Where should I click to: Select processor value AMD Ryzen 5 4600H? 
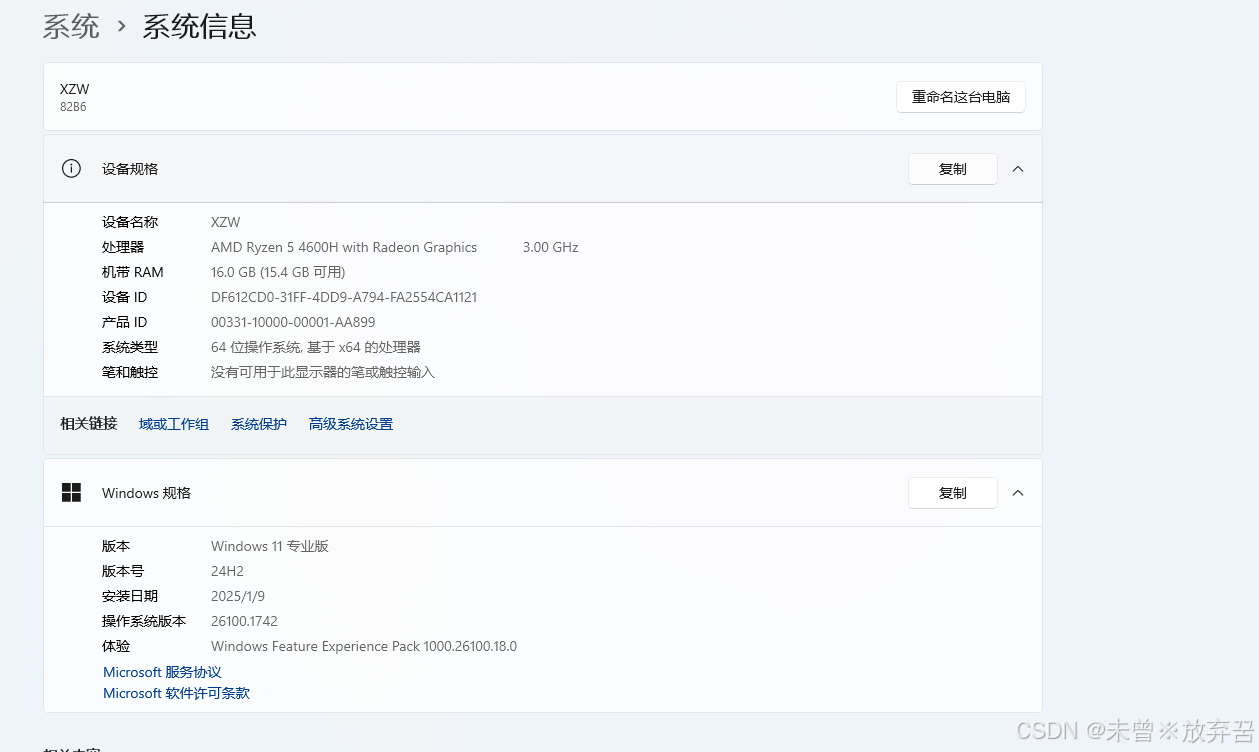[344, 247]
